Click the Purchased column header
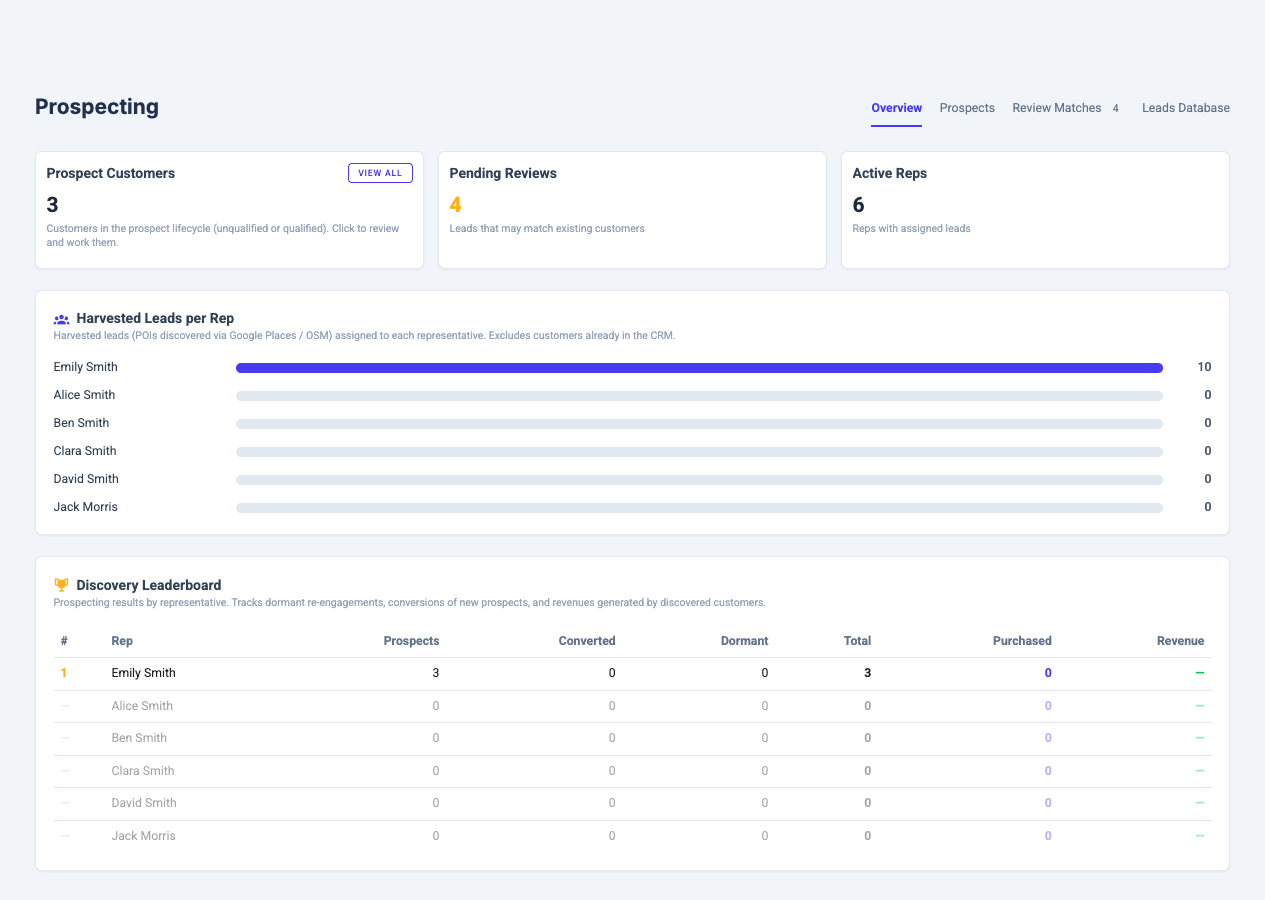The image size is (1280, 900). coord(1022,641)
